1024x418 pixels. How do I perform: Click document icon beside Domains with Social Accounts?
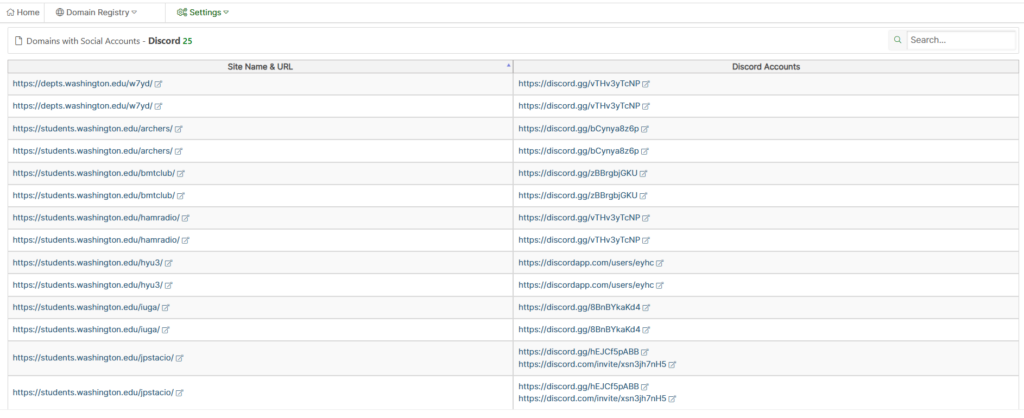click(x=18, y=40)
